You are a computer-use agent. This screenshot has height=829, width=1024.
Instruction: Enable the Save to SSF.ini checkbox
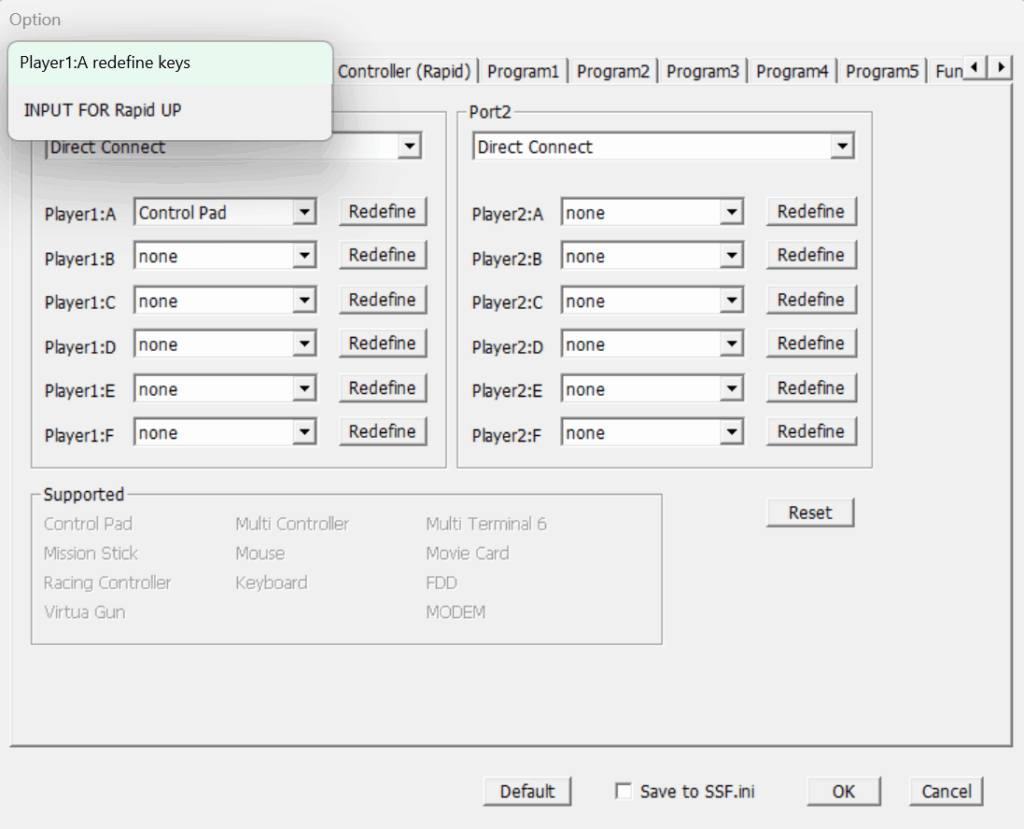click(x=624, y=792)
